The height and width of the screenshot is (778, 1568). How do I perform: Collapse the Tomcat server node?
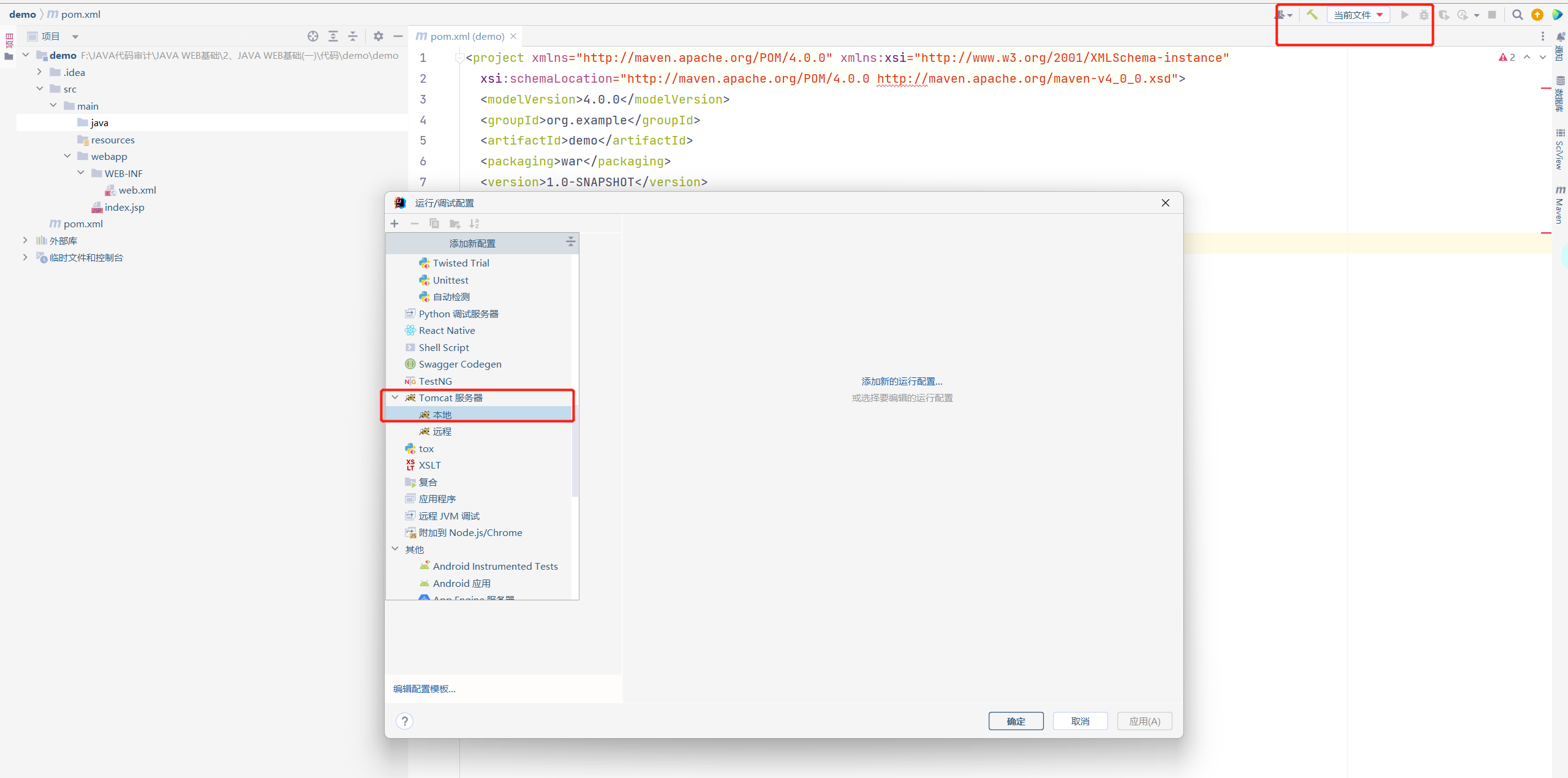coord(395,398)
